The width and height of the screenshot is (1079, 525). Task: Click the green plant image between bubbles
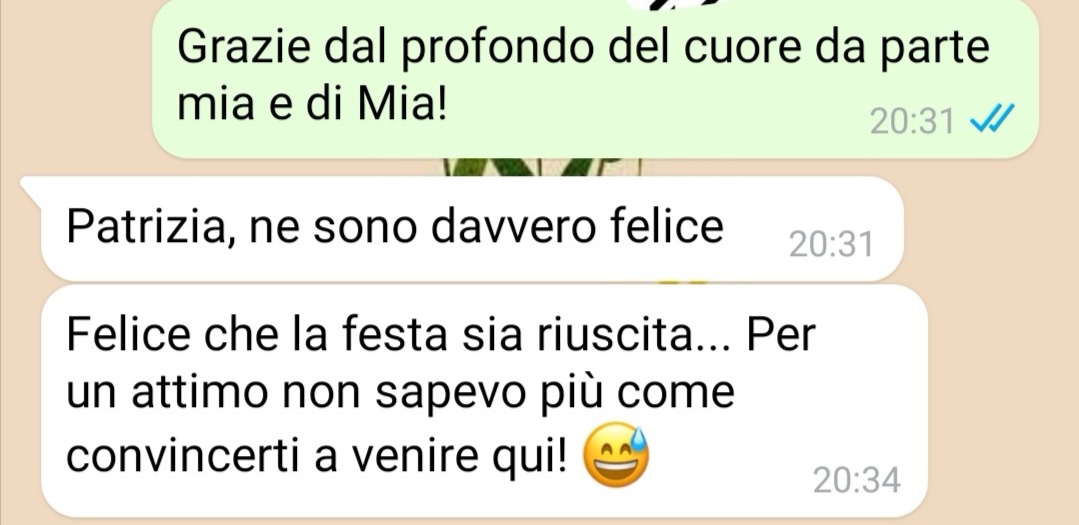click(542, 167)
